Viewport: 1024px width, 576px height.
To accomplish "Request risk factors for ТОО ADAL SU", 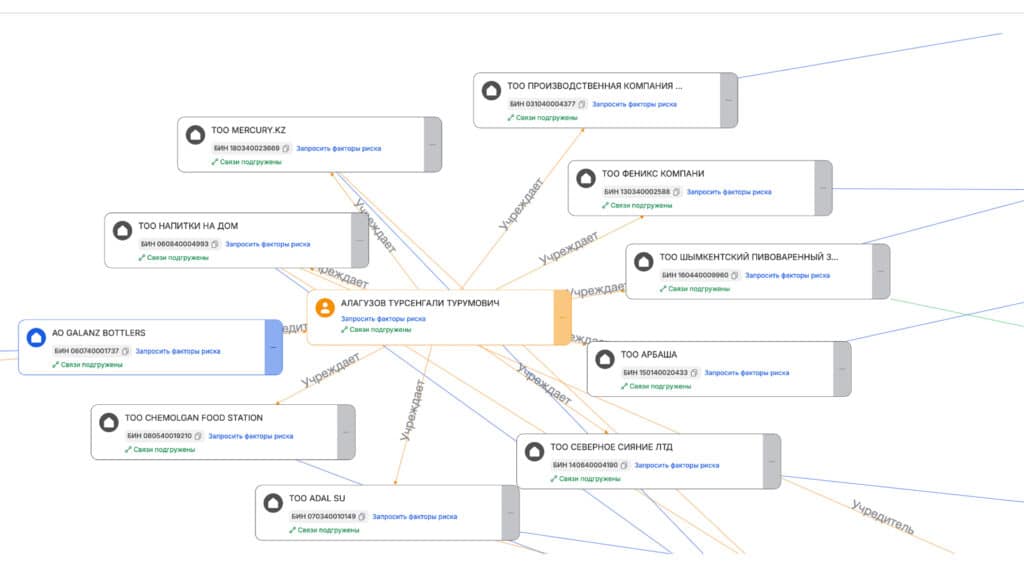I will click(x=415, y=516).
